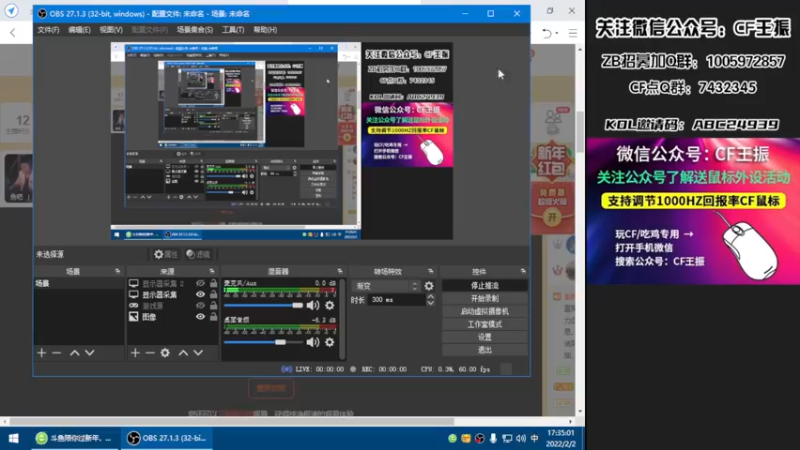Mute 桌面音频 with speaker icon
The image size is (800, 450).
313,342
